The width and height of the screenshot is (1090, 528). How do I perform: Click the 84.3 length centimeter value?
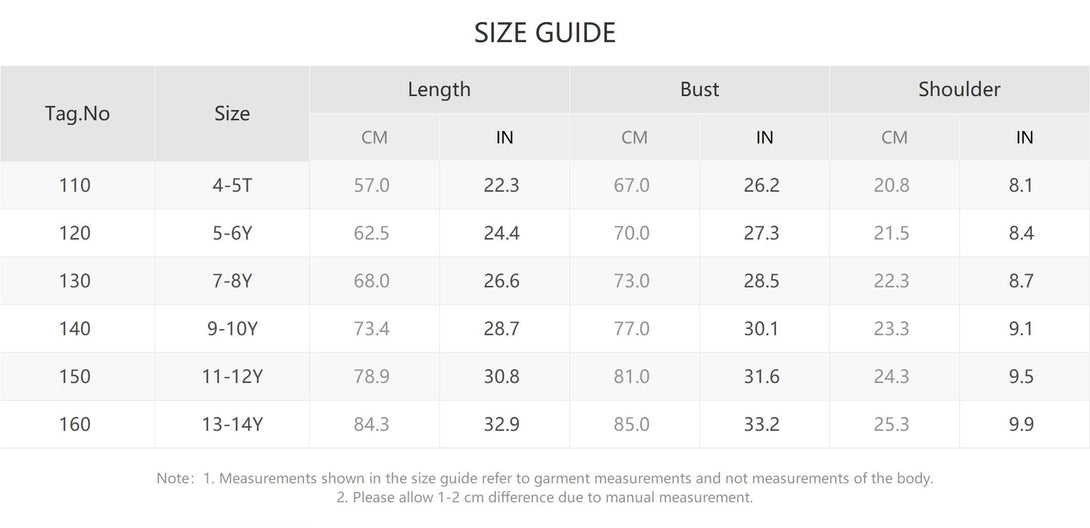pyautogui.click(x=372, y=425)
